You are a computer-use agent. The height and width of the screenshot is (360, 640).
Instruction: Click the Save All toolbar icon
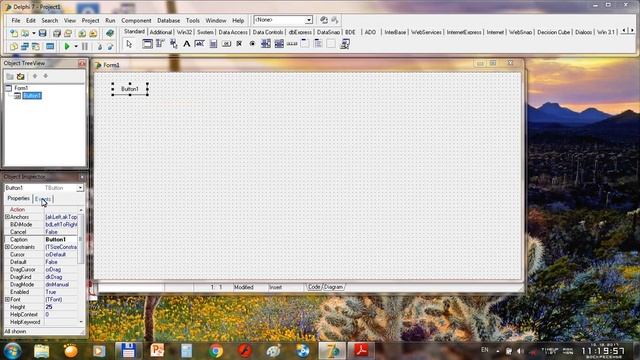coord(57,33)
